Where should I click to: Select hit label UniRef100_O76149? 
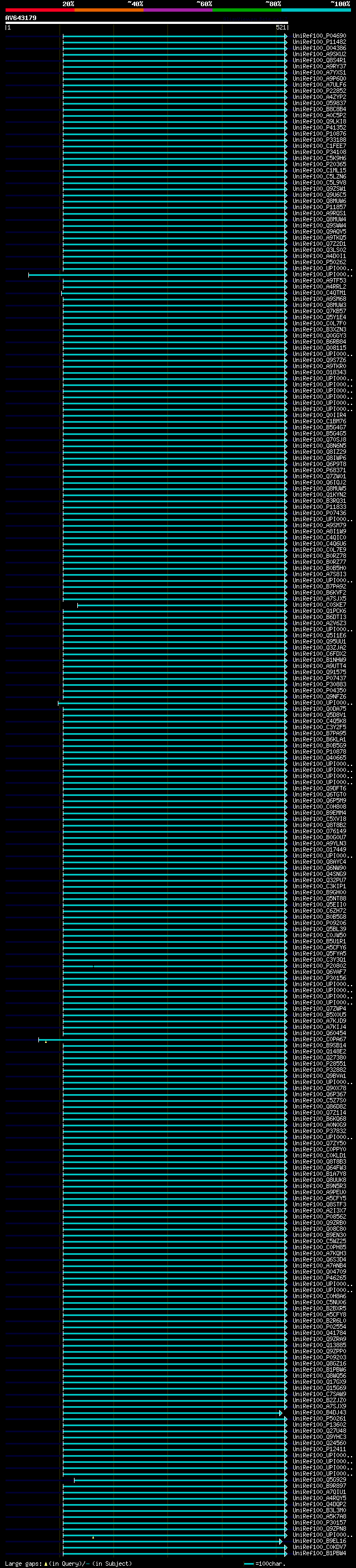pos(319,831)
